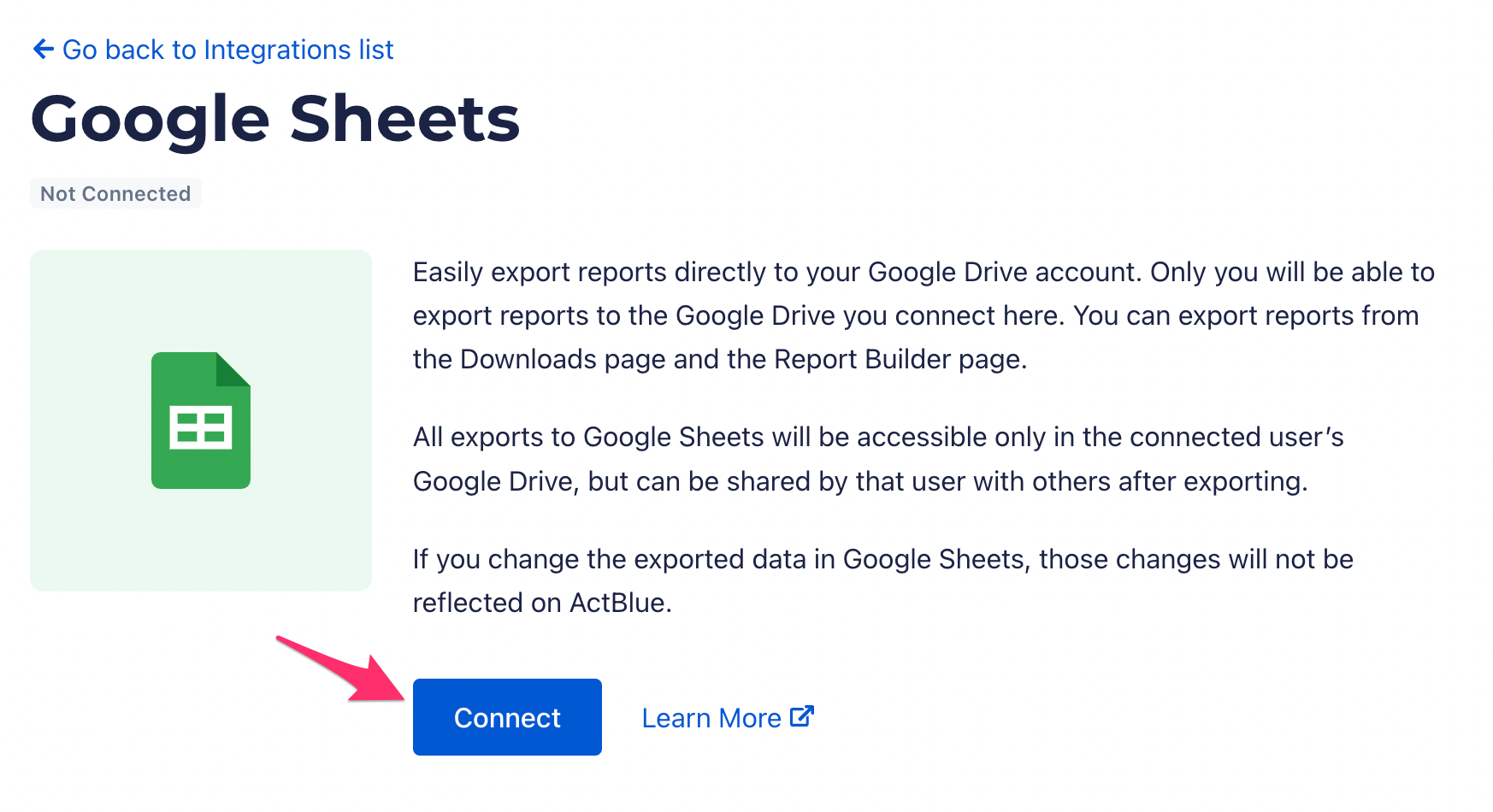Click the external link icon beside Learn More

[x=801, y=716]
